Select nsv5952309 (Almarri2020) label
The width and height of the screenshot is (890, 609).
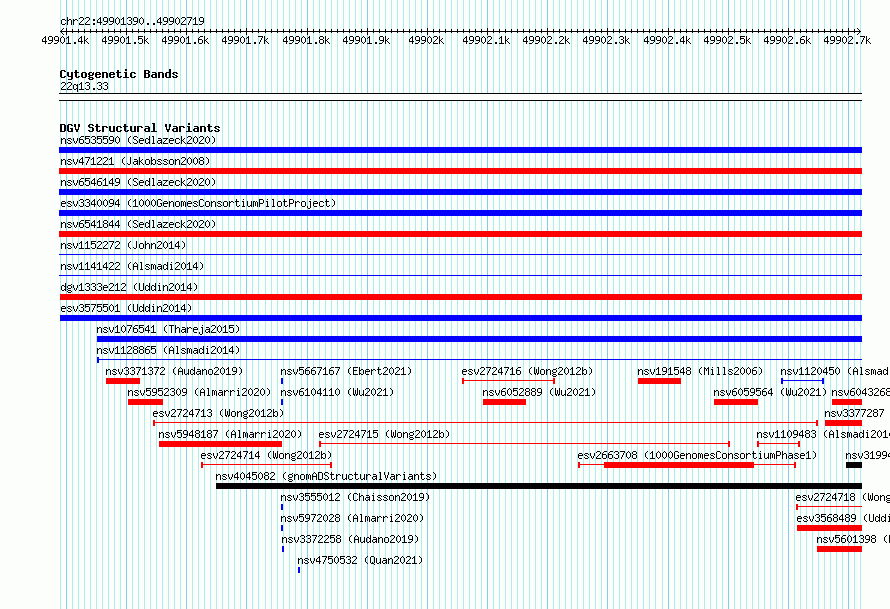coord(199,392)
